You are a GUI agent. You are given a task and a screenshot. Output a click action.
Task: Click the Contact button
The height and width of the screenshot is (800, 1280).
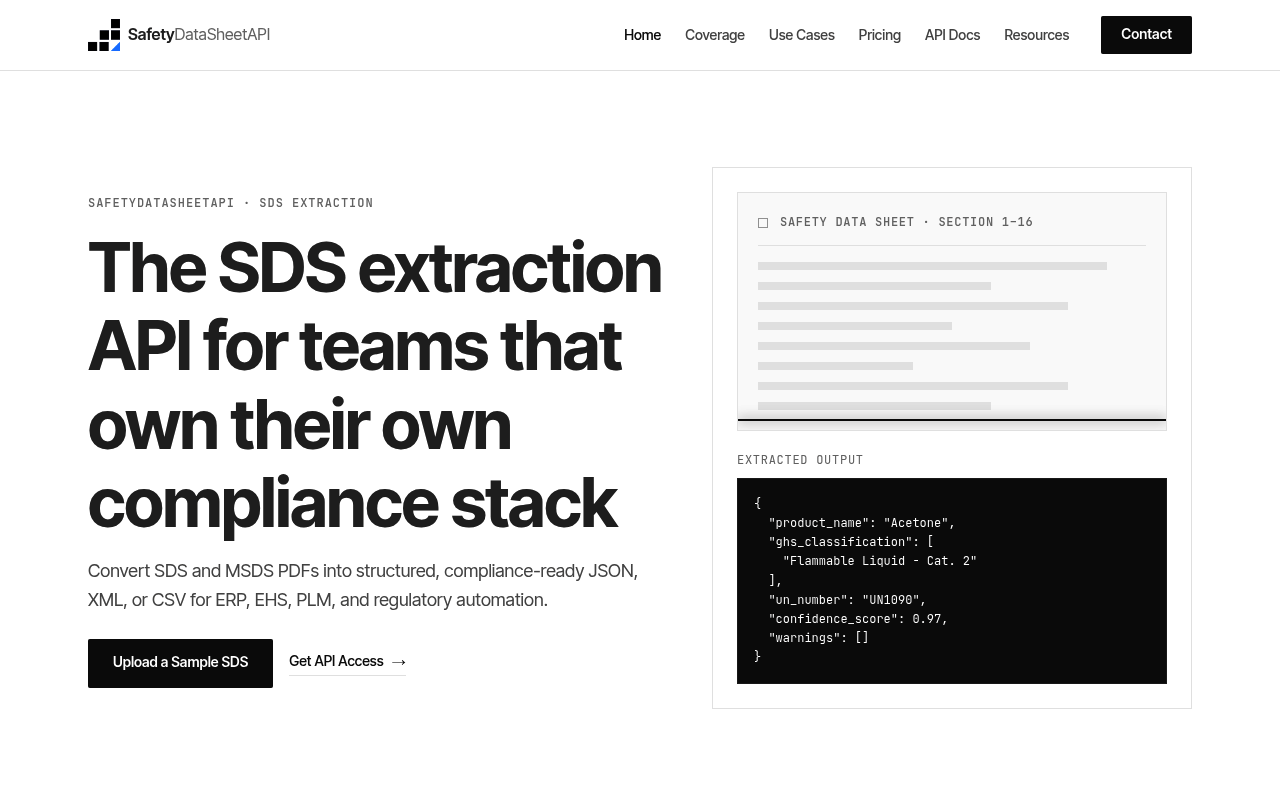click(x=1146, y=35)
